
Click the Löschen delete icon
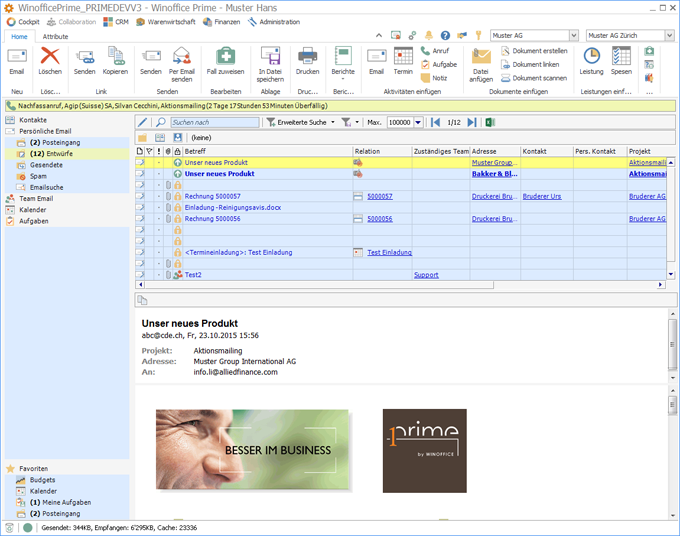pos(50,56)
